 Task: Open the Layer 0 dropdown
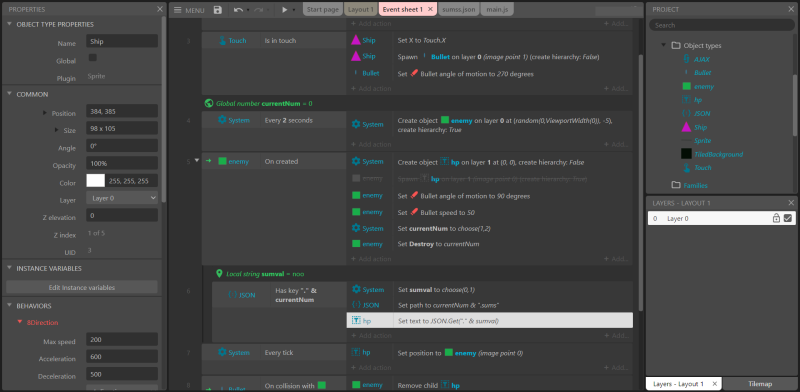point(122,198)
